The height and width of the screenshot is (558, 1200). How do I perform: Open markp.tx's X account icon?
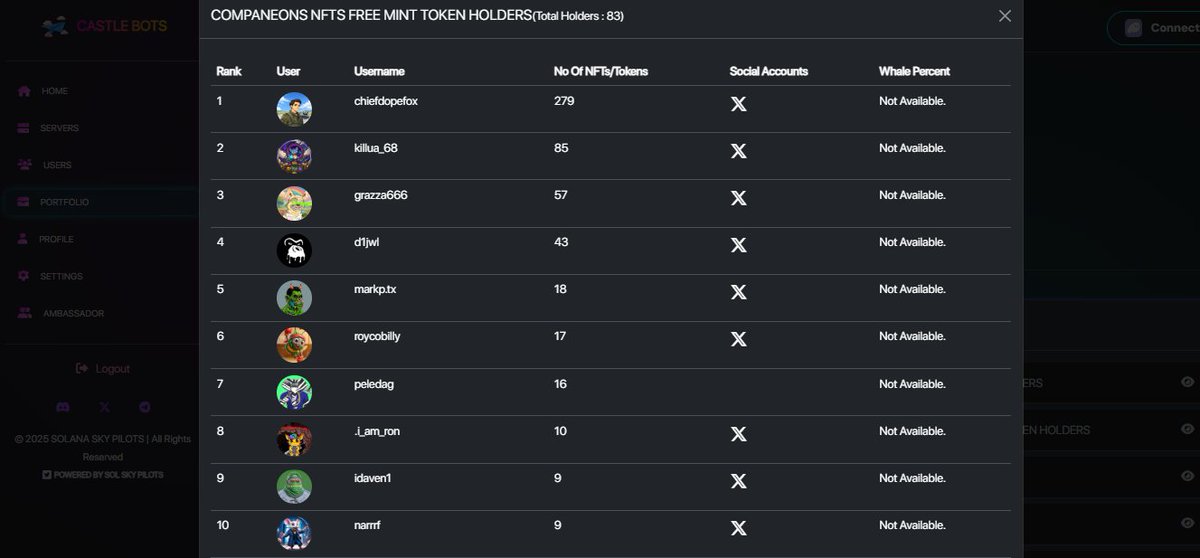pos(738,292)
